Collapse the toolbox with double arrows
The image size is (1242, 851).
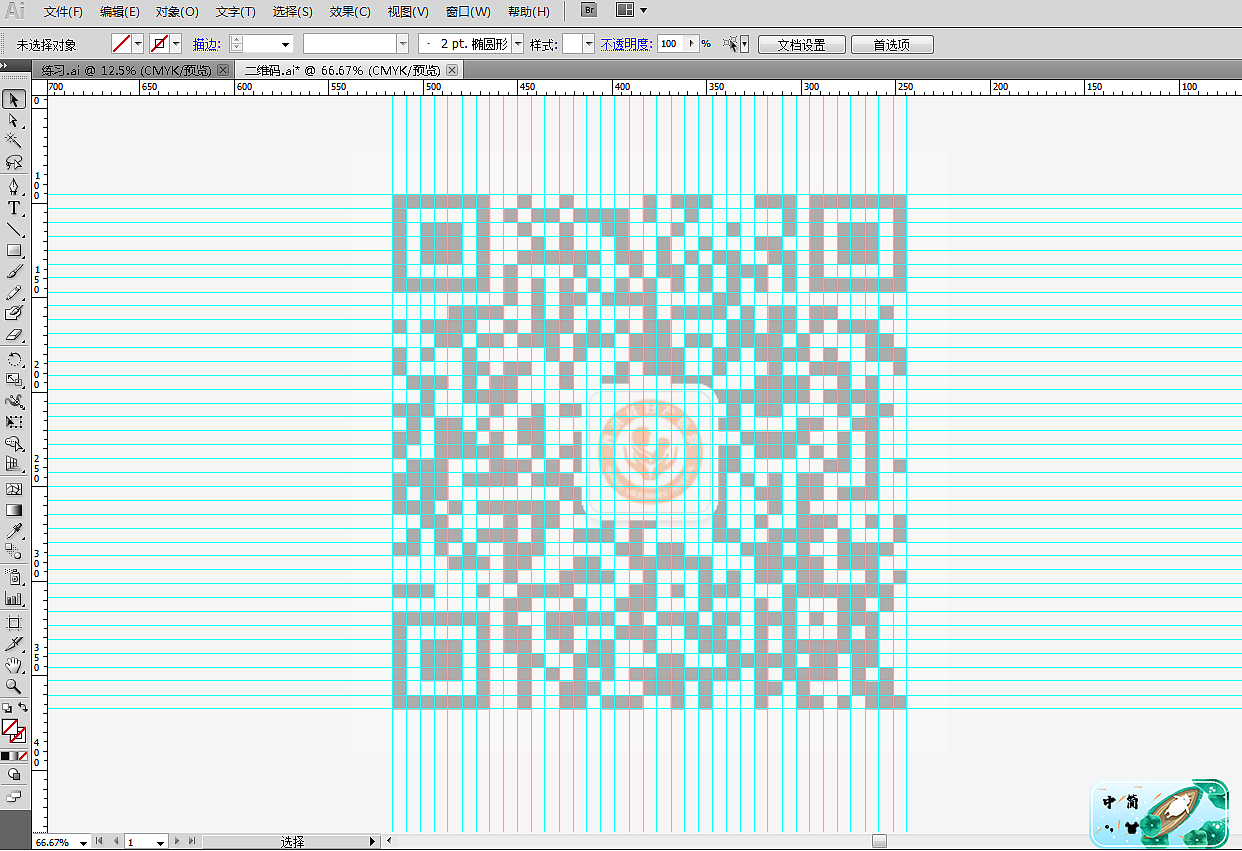(x=5, y=66)
